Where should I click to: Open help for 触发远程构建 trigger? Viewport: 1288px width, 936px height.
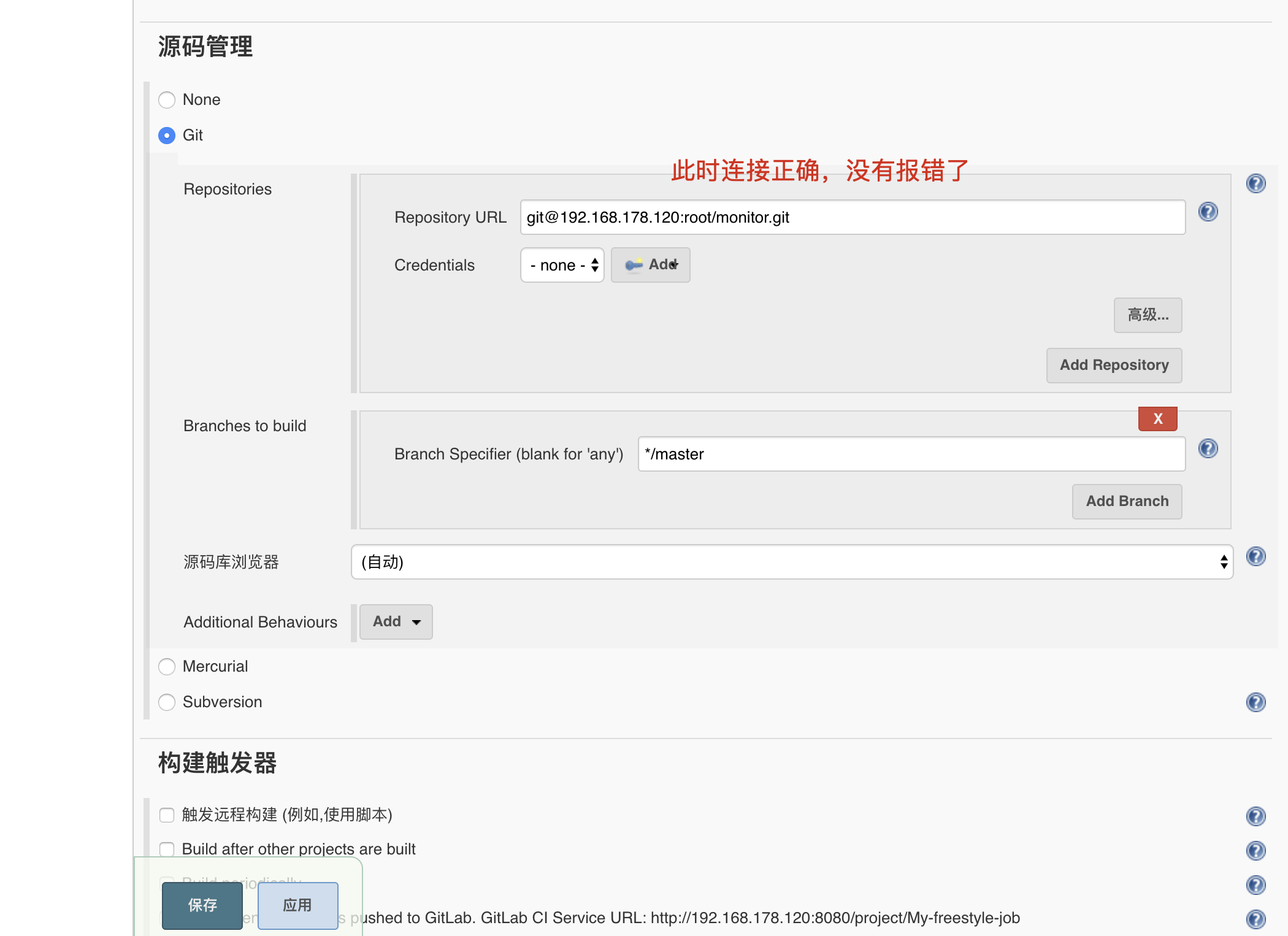[1255, 816]
